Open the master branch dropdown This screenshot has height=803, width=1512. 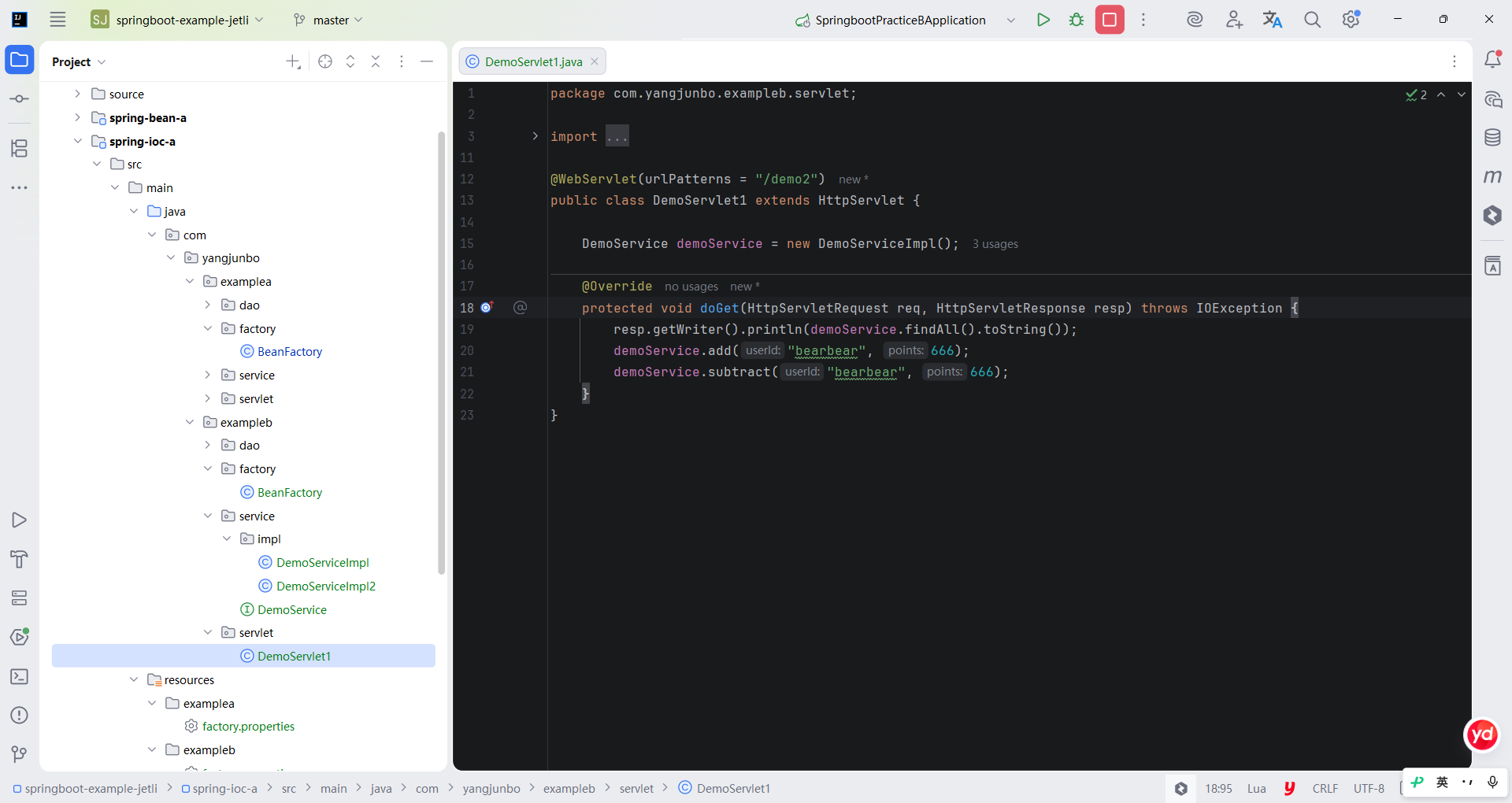[328, 20]
